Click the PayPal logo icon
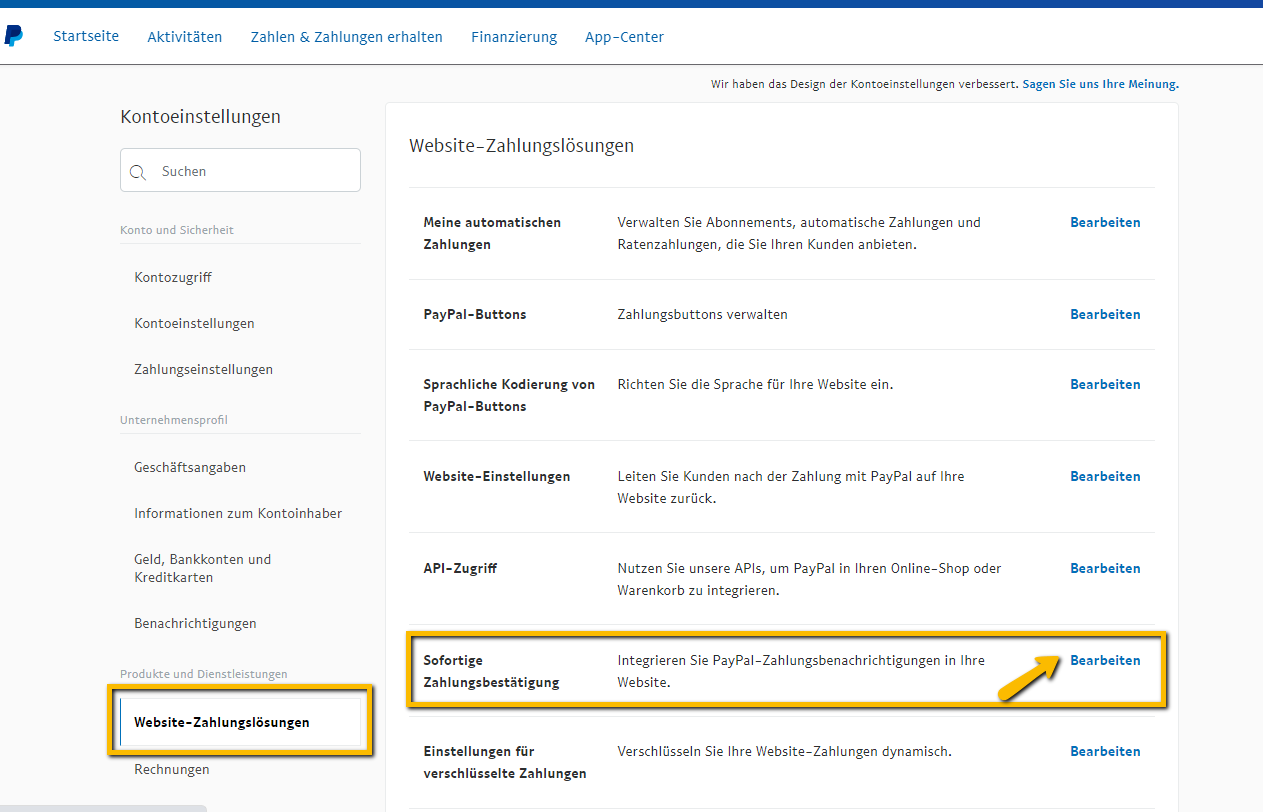This screenshot has height=812, width=1263. tap(13, 37)
